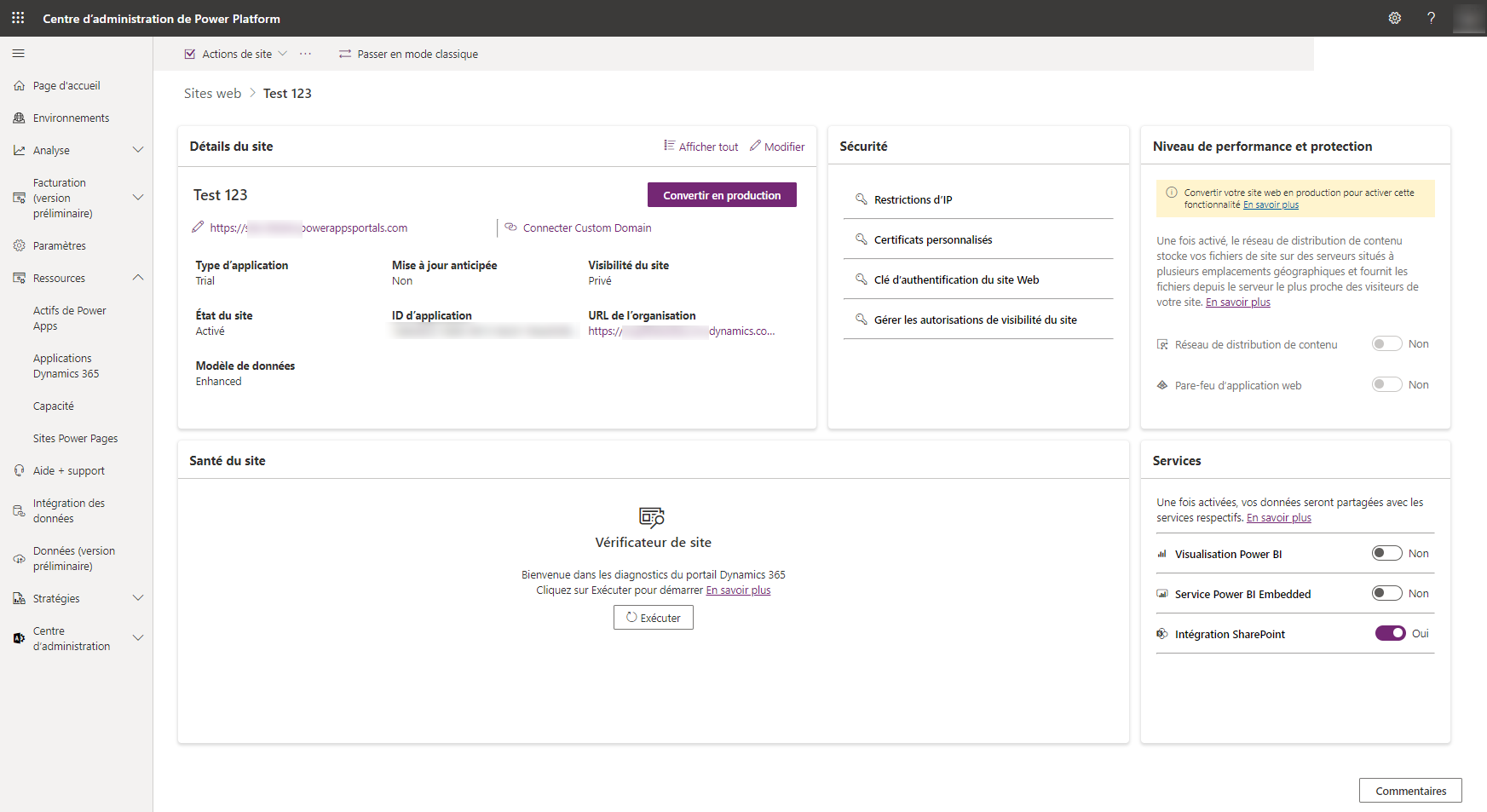Go to Environnements page
Screen dimensions: 1487x812
[71, 118]
